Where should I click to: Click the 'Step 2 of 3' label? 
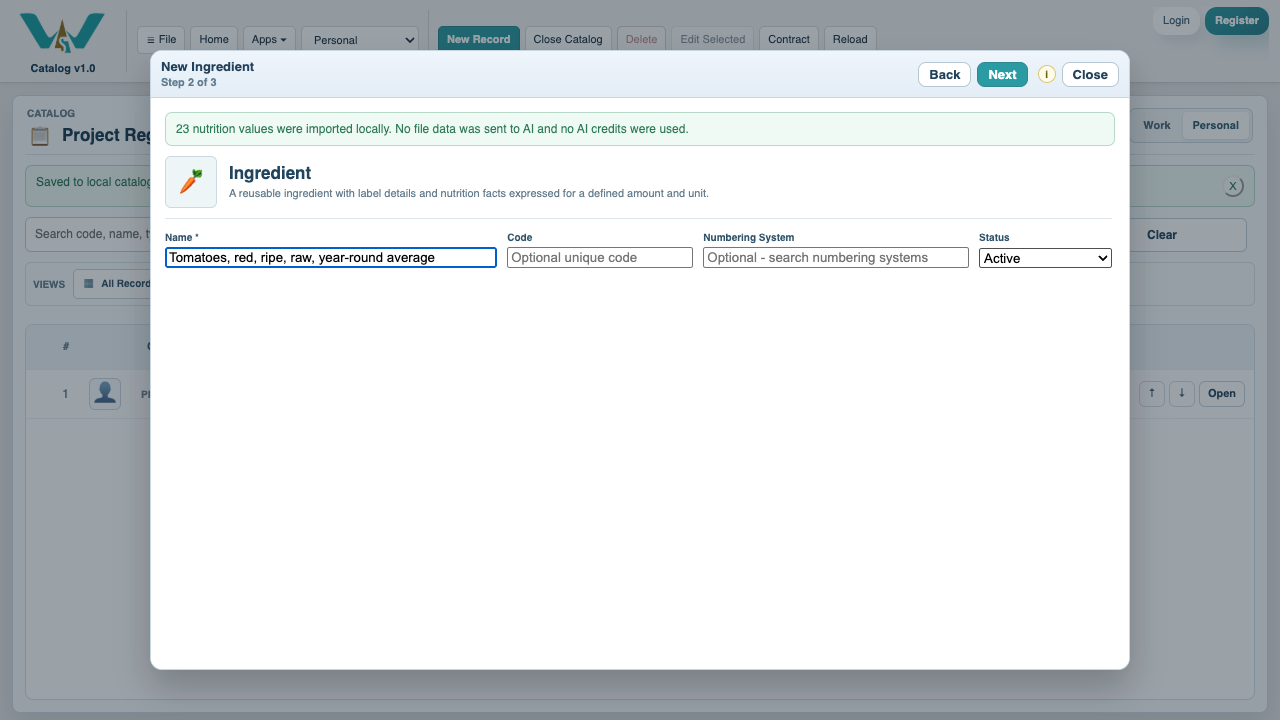[x=189, y=83]
